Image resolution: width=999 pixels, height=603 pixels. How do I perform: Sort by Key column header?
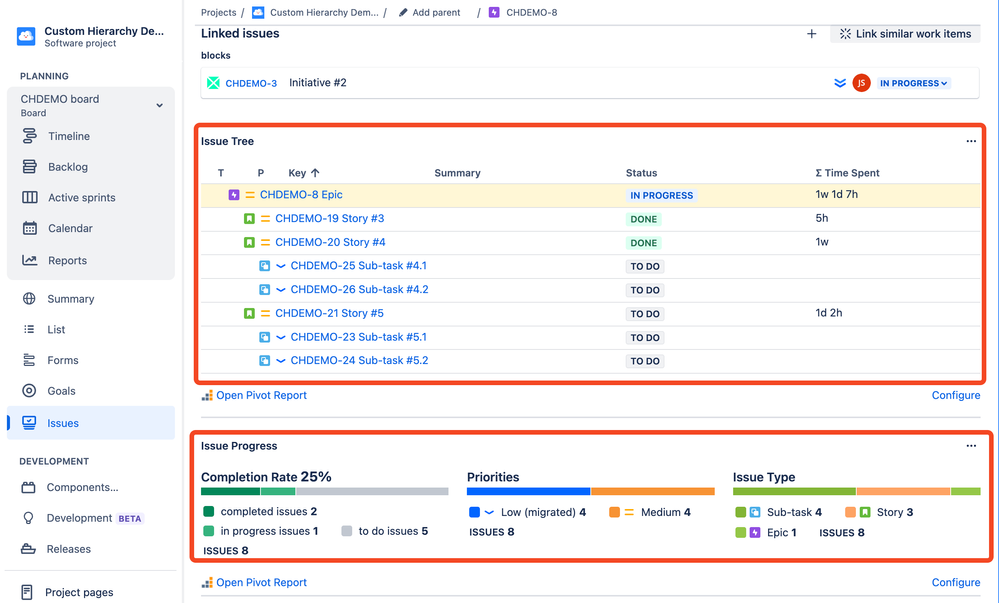[304, 173]
